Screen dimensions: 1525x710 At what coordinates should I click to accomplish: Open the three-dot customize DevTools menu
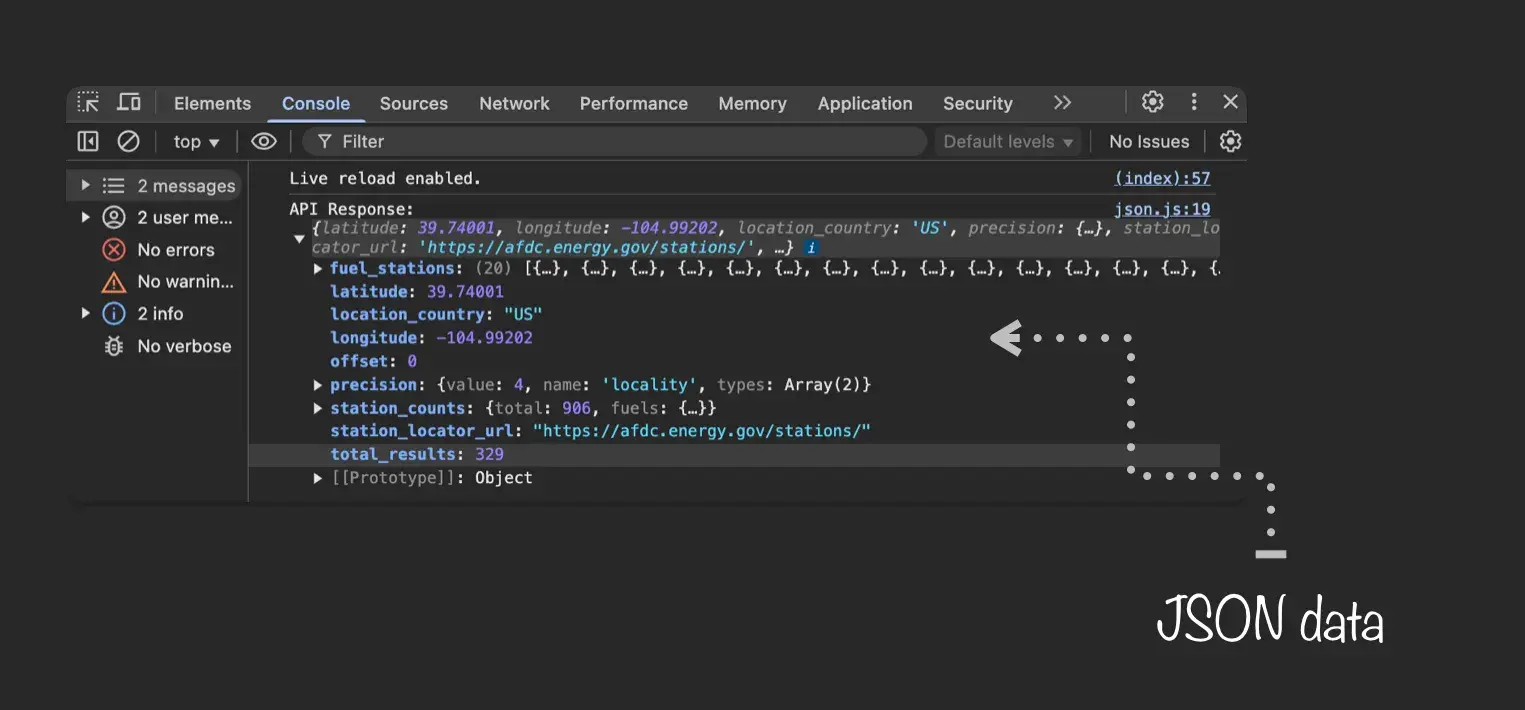coord(1193,102)
